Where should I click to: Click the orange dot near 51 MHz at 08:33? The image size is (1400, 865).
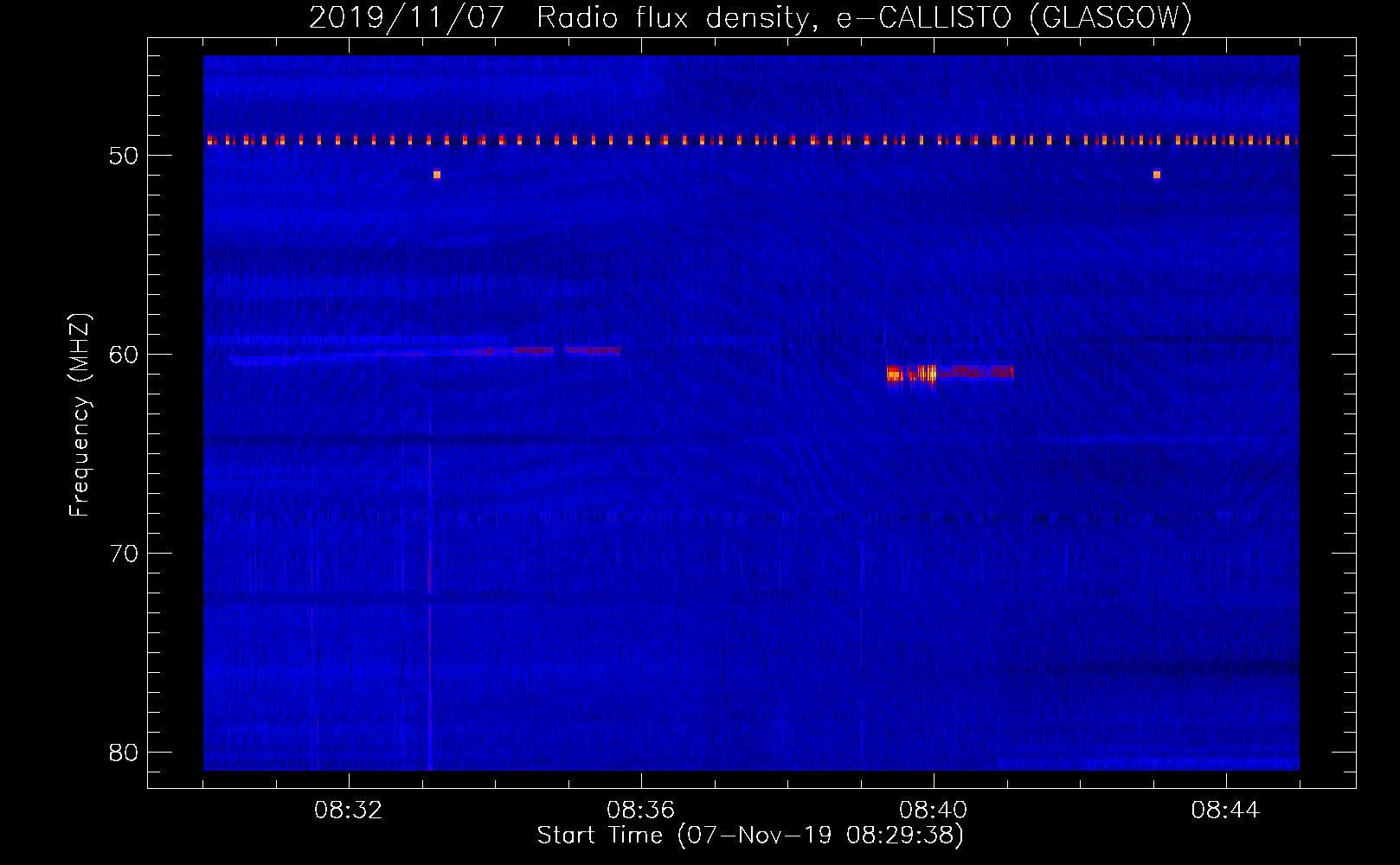tap(437, 175)
